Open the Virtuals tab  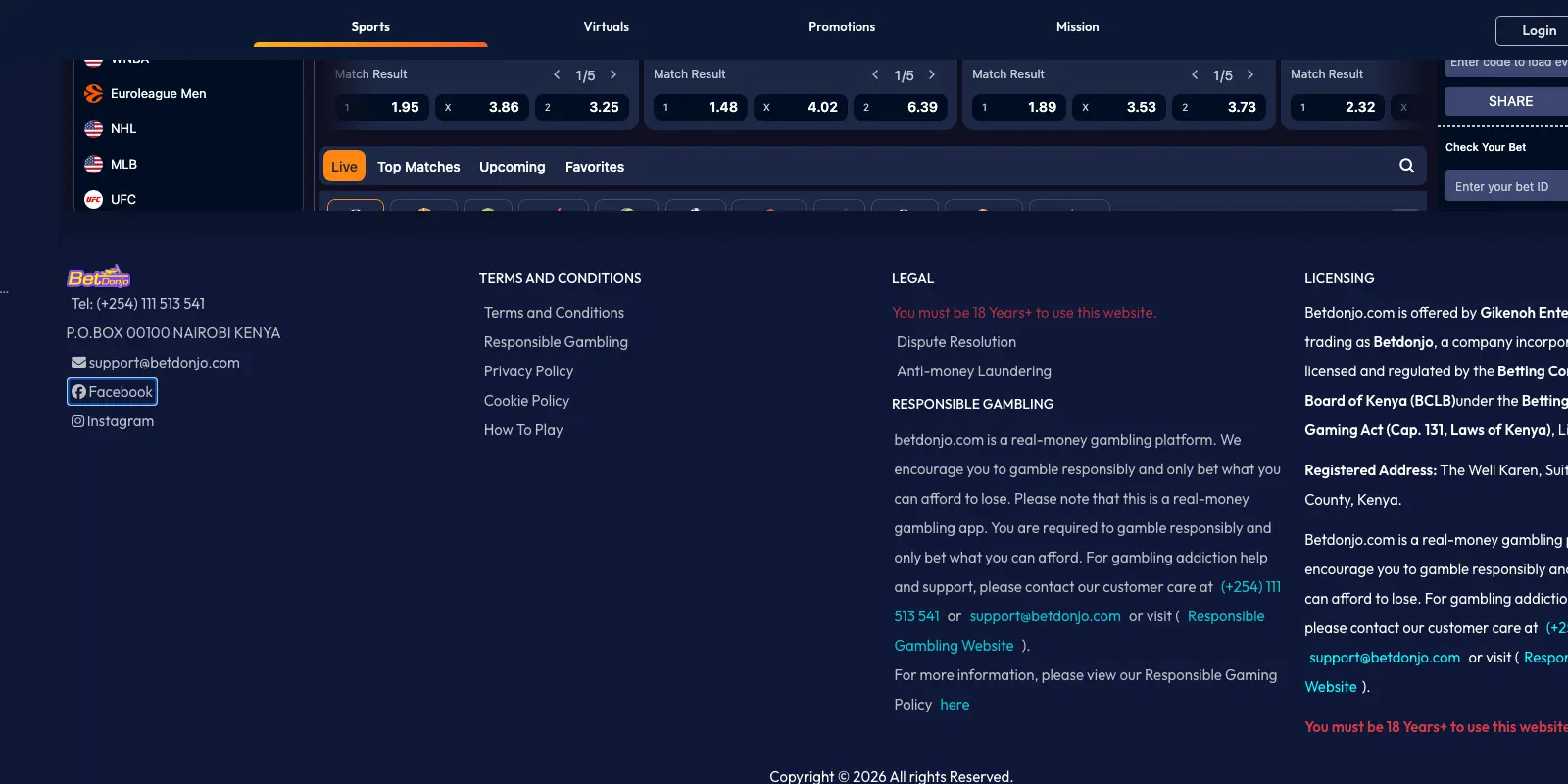(x=607, y=26)
